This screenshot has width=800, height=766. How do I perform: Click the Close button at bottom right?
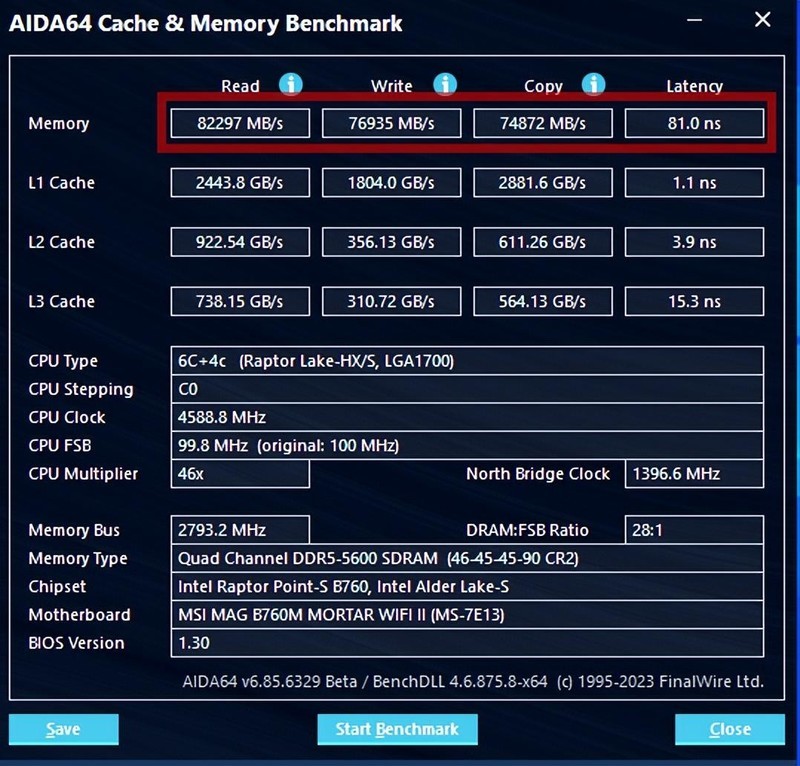pyautogui.click(x=729, y=729)
